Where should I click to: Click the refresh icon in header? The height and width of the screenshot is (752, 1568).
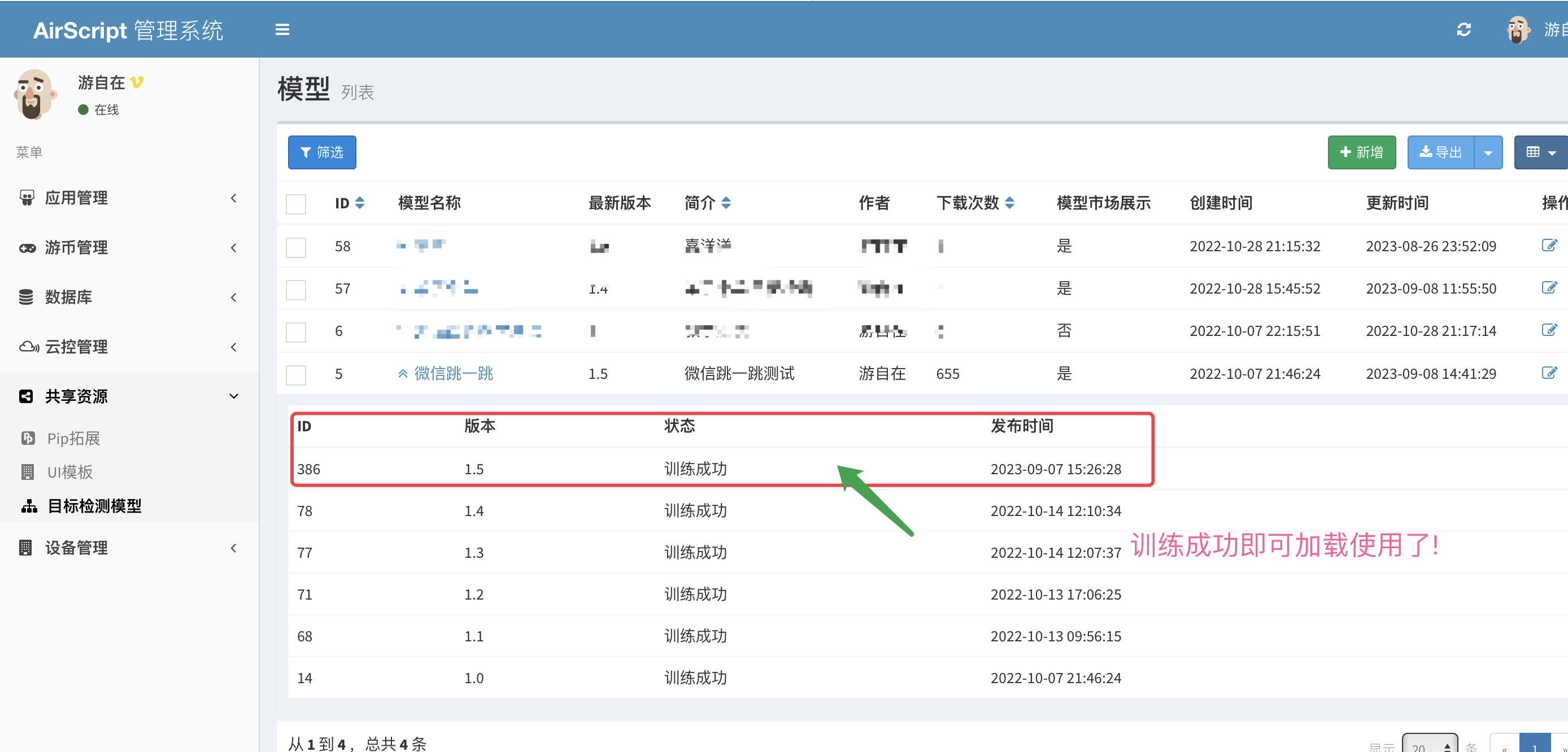point(1464,30)
